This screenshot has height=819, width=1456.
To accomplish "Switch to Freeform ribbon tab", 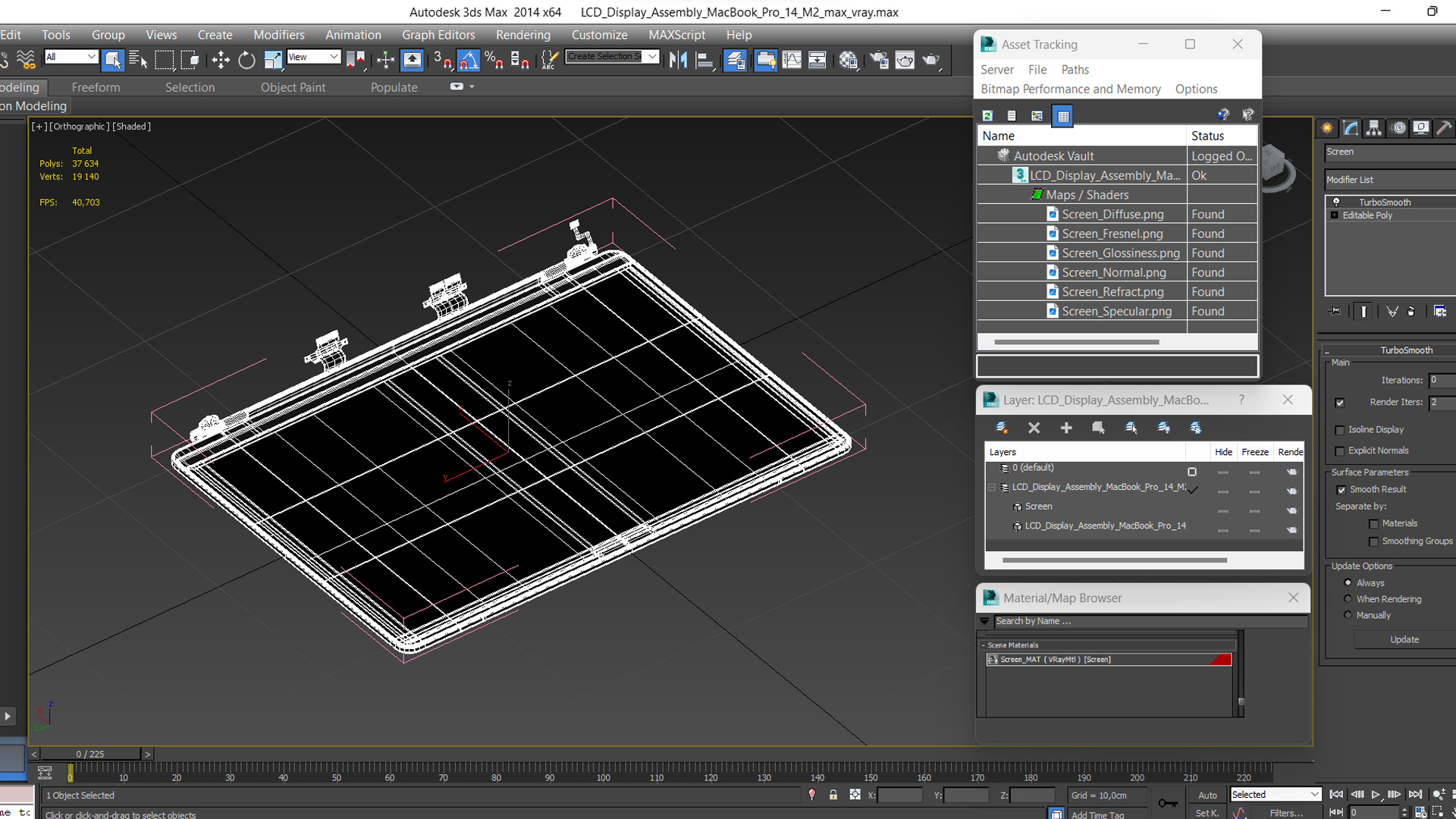I will pyautogui.click(x=96, y=87).
